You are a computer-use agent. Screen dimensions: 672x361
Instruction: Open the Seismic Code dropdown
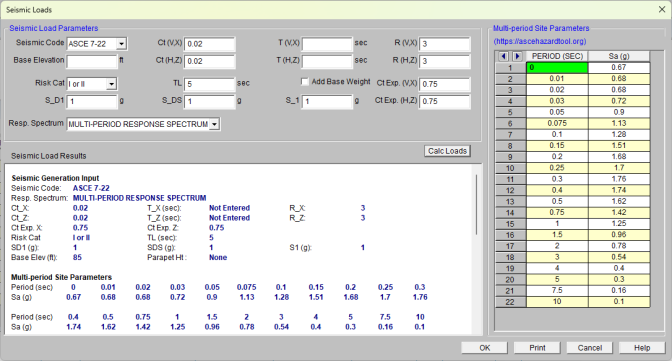[122, 44]
